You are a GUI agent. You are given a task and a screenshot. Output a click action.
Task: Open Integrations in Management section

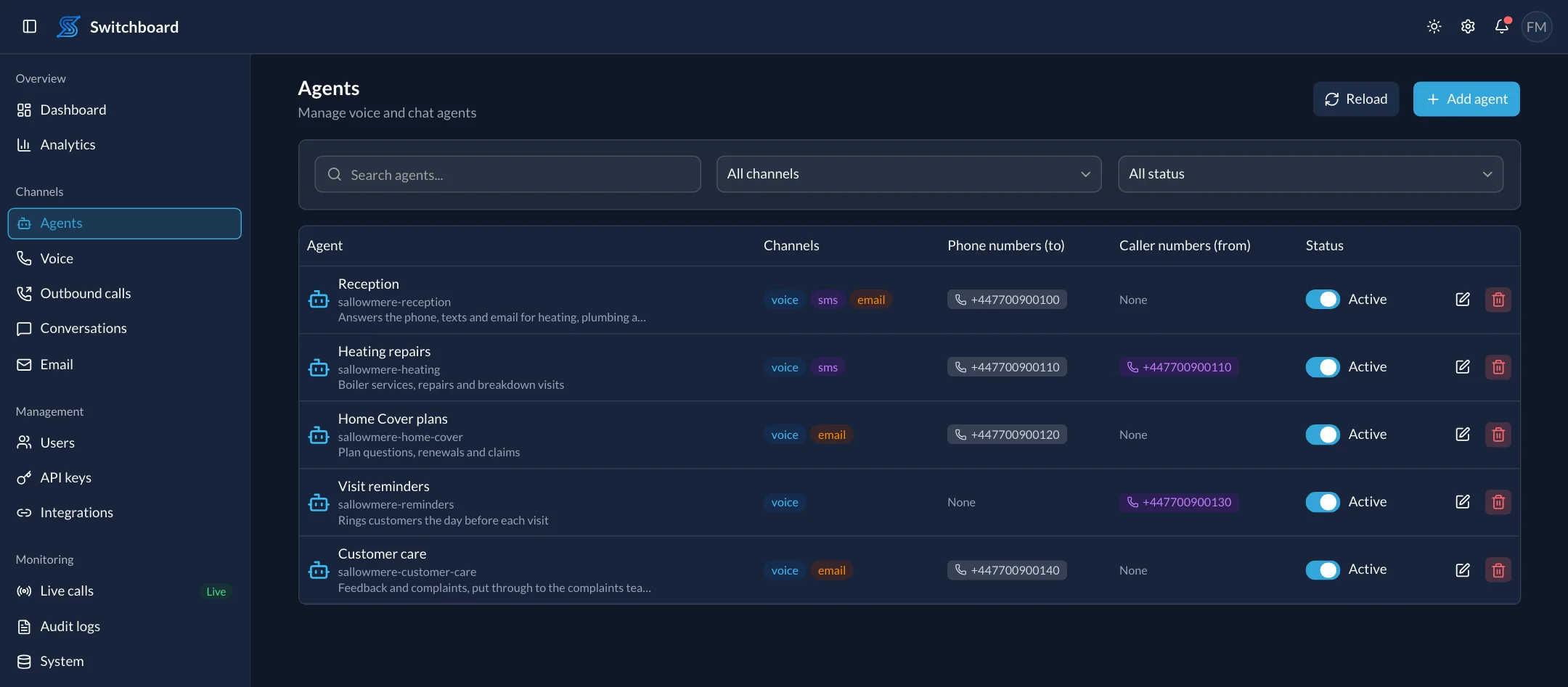point(125,513)
